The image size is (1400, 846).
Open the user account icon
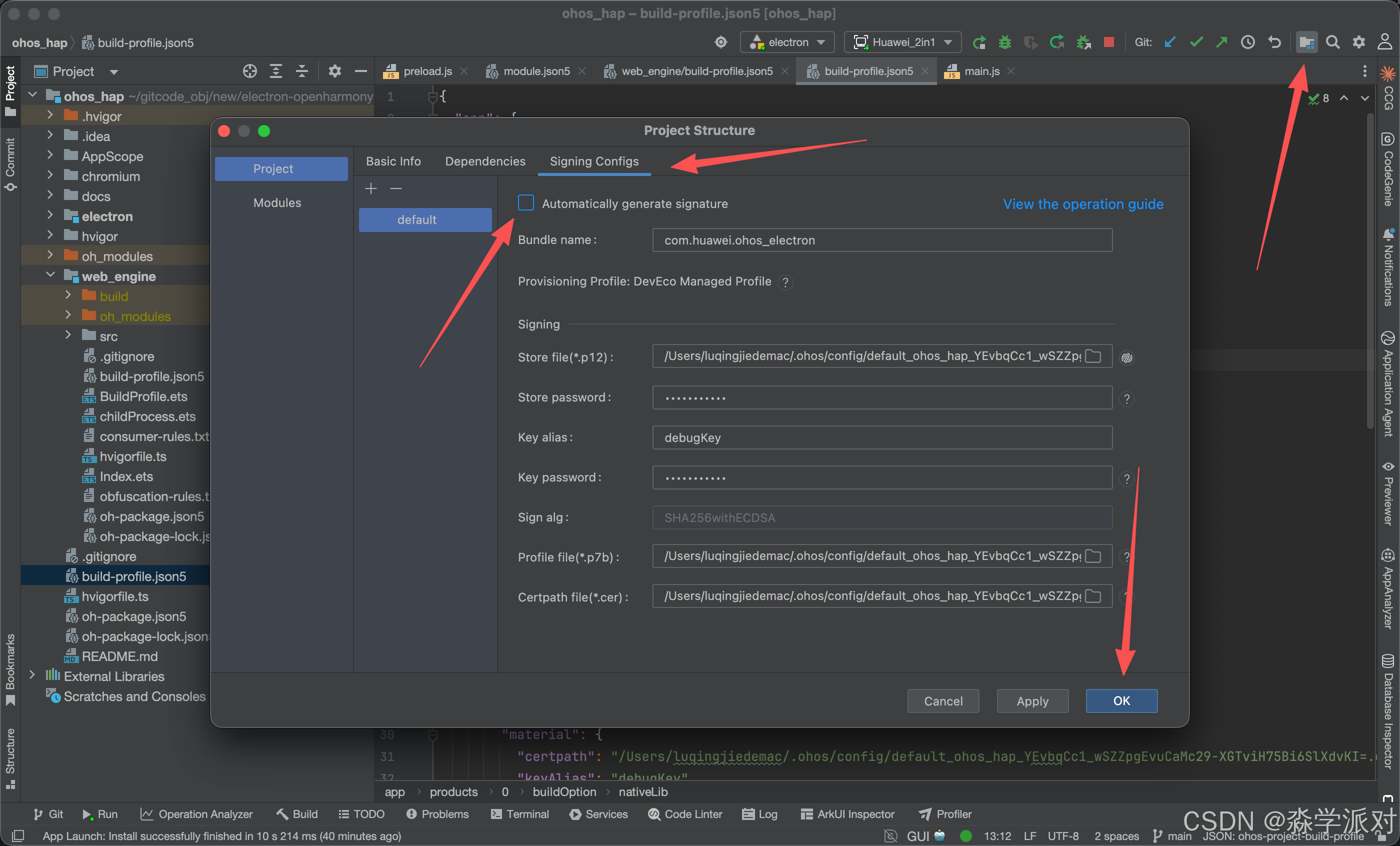point(1384,42)
